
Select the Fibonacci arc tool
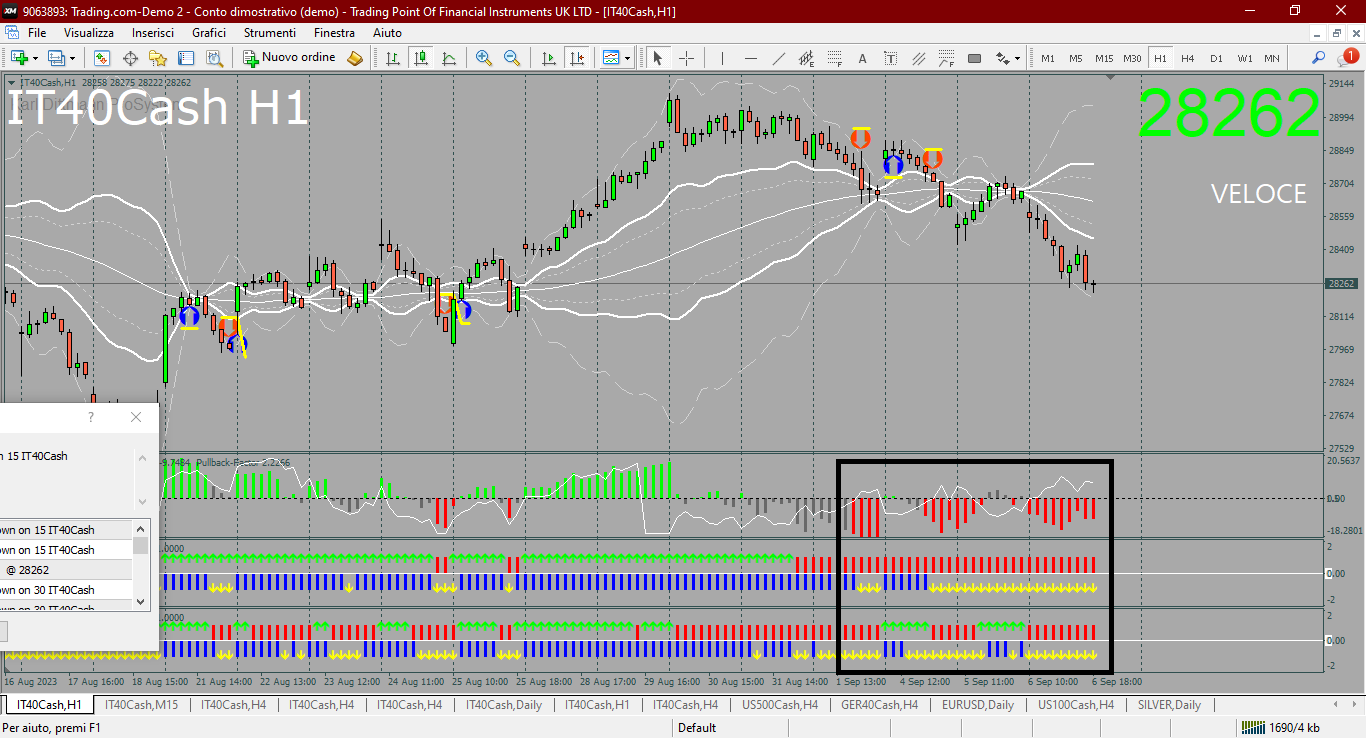tap(946, 58)
